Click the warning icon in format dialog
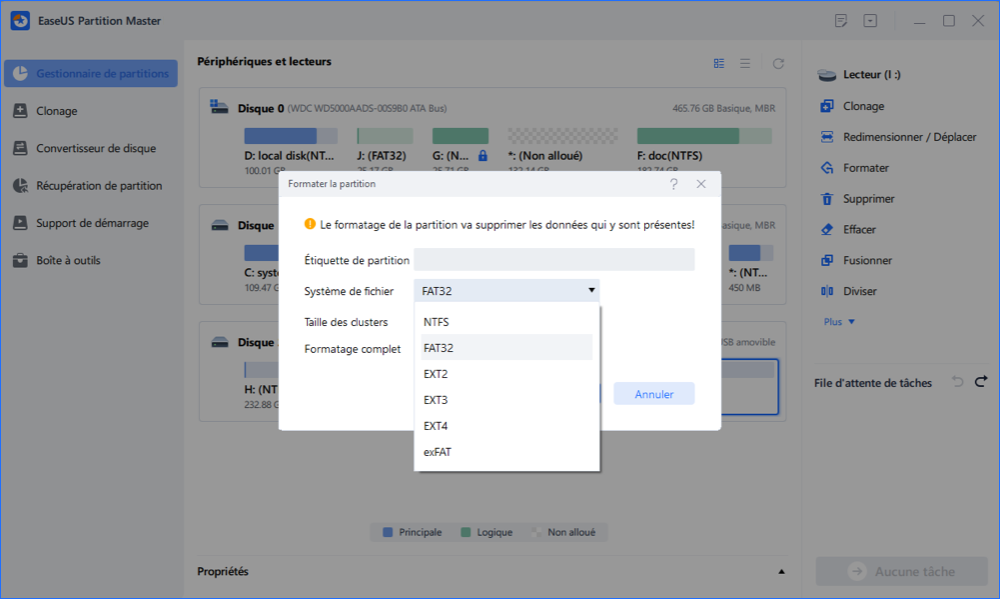 [x=309, y=224]
